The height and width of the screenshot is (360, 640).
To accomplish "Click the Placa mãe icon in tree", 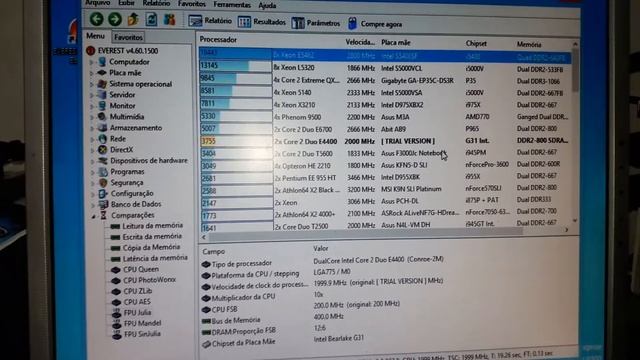I will coord(102,73).
